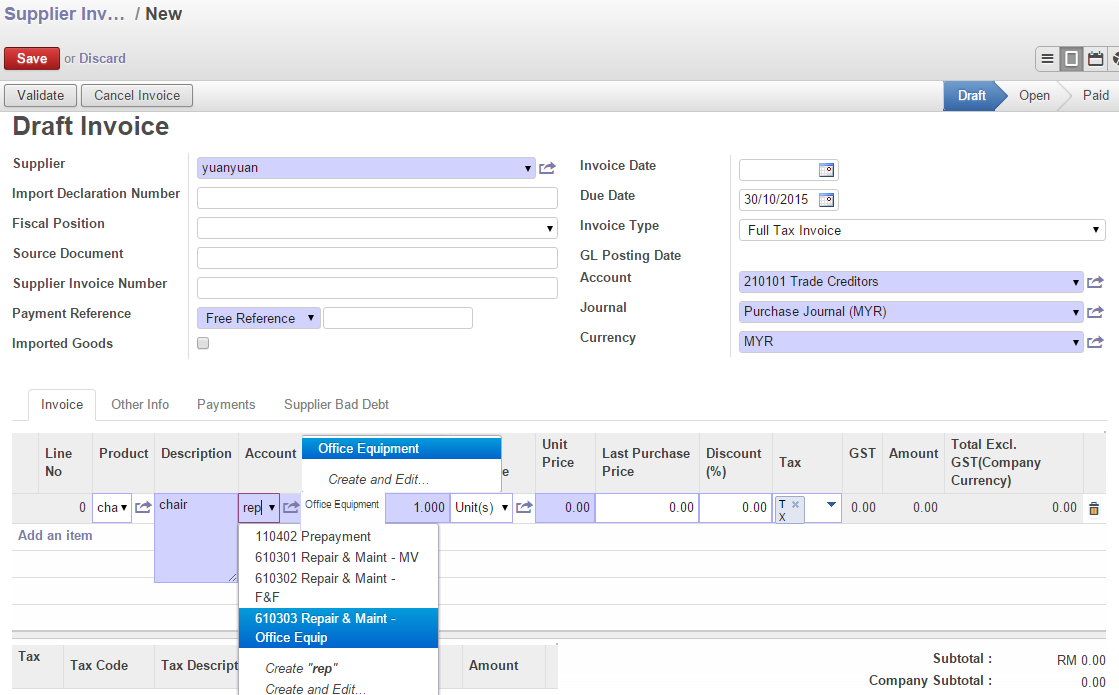Screen dimensions: 1119x695
Task: Click Add an item to create a line
Action: click(x=54, y=536)
